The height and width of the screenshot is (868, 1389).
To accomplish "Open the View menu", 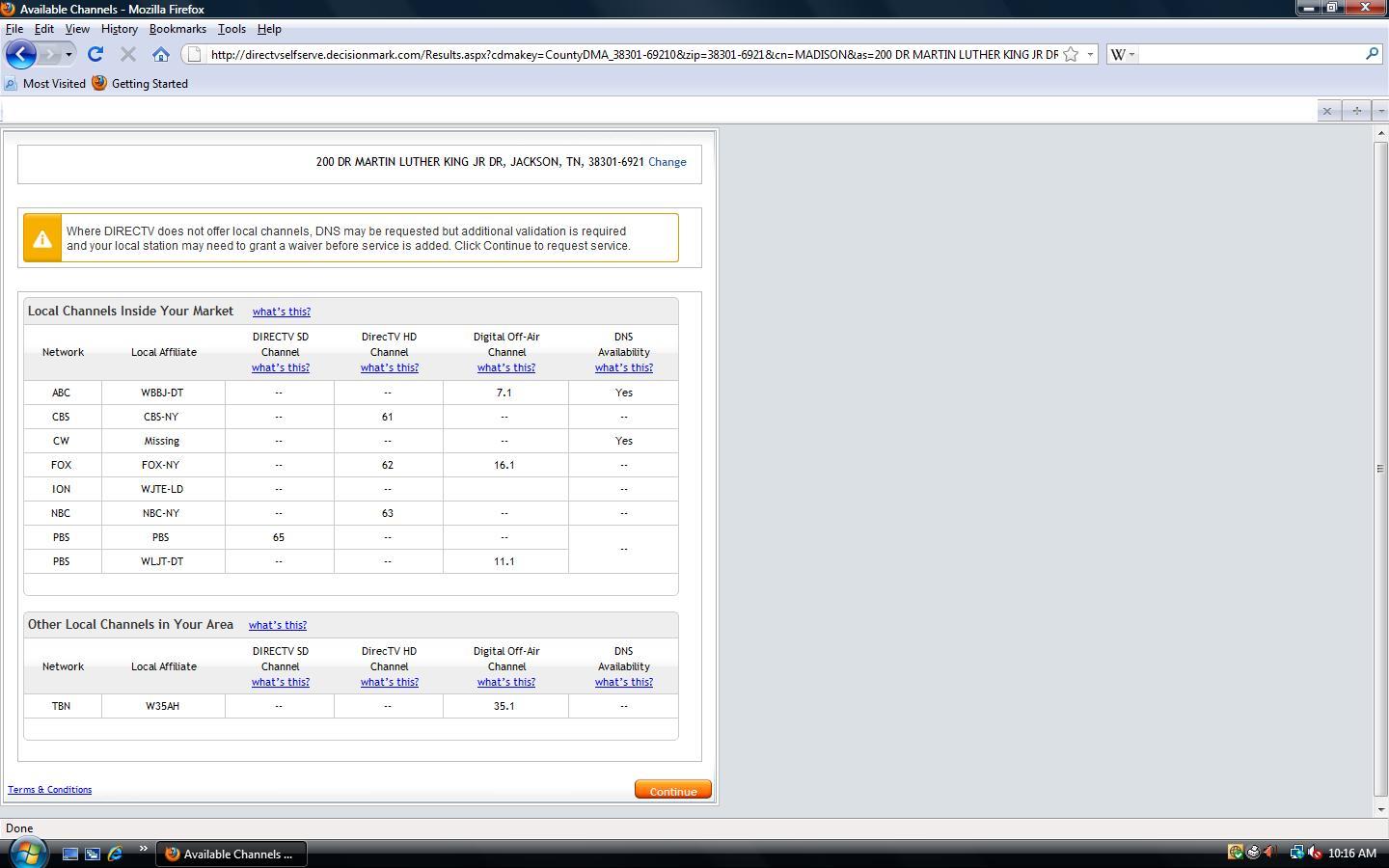I will pos(77,29).
